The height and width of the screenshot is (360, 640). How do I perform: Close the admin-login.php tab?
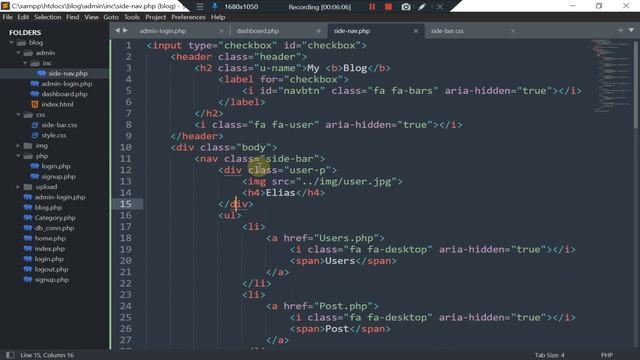(221, 31)
